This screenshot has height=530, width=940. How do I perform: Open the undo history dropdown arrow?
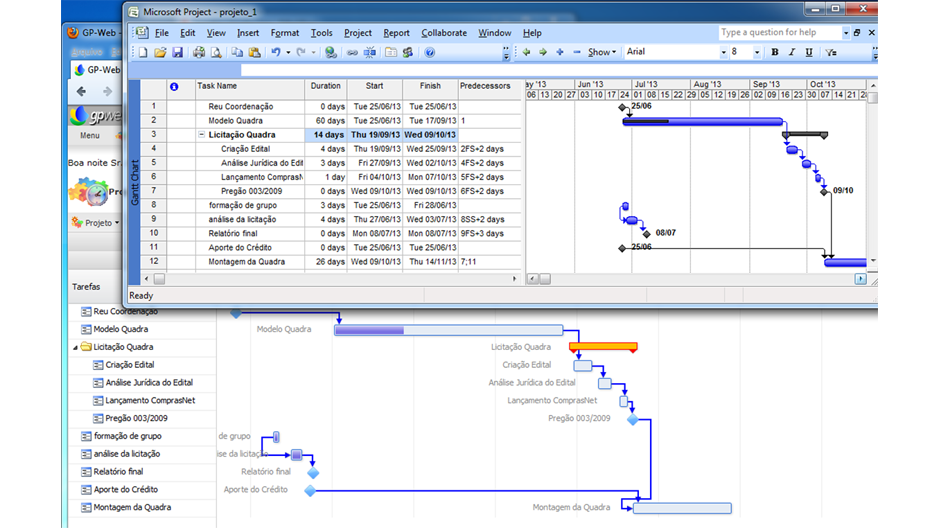(288, 53)
